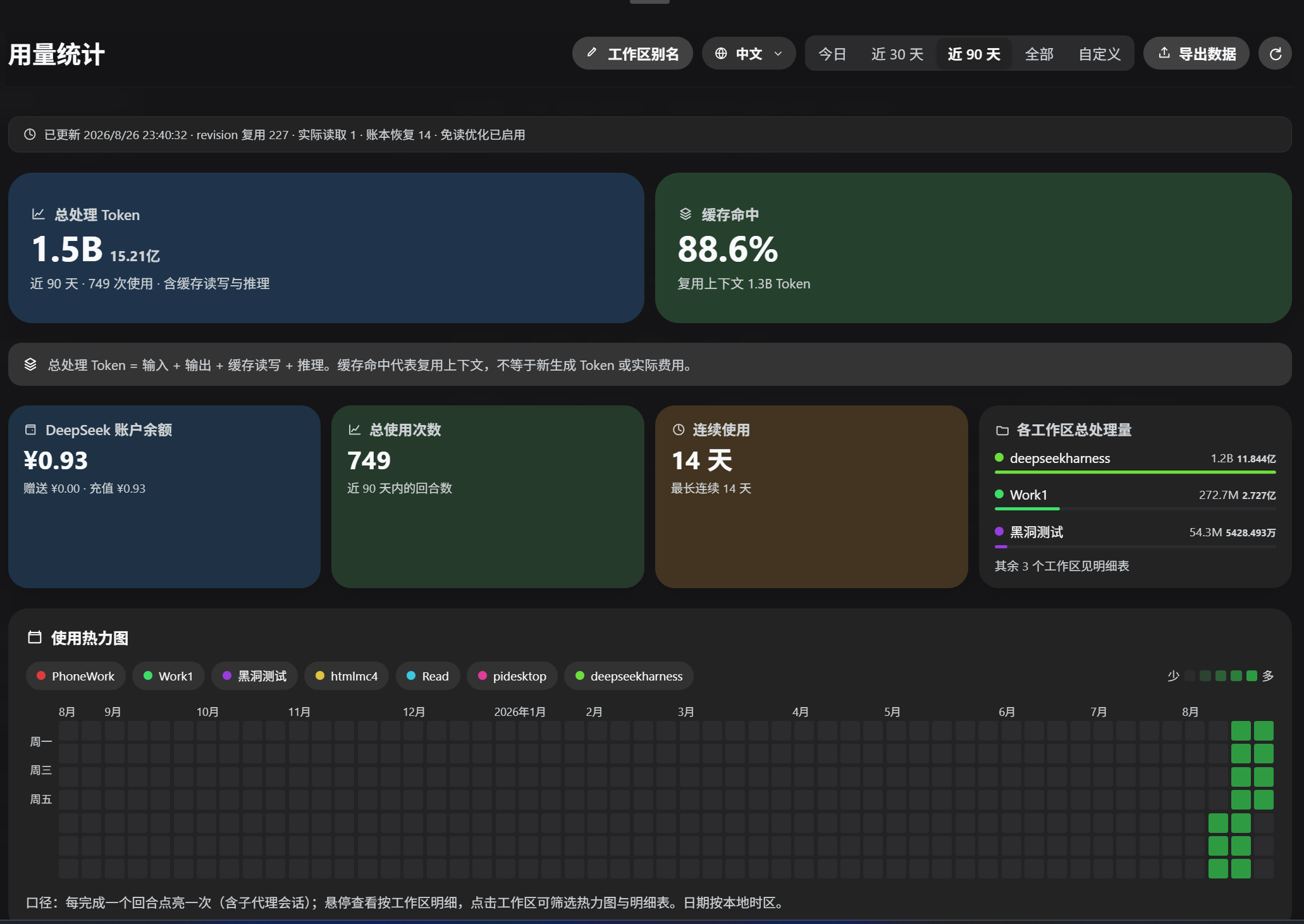Screen dimensions: 1304x924
Task: Click the ¥0.93 balance value
Action: (x=56, y=460)
